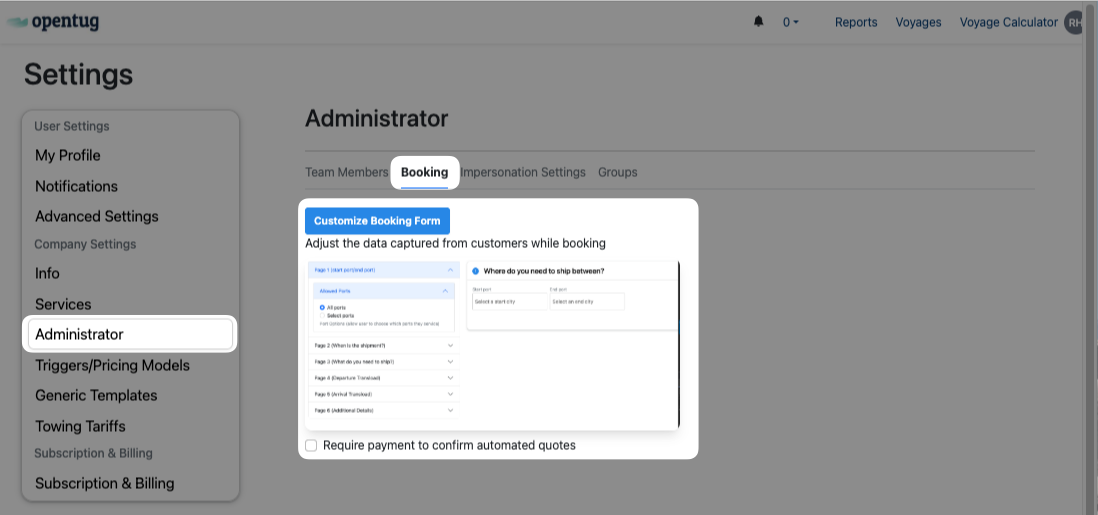Click the 'Administrator' section heading
Screen dimensions: 1098x515
point(377,118)
